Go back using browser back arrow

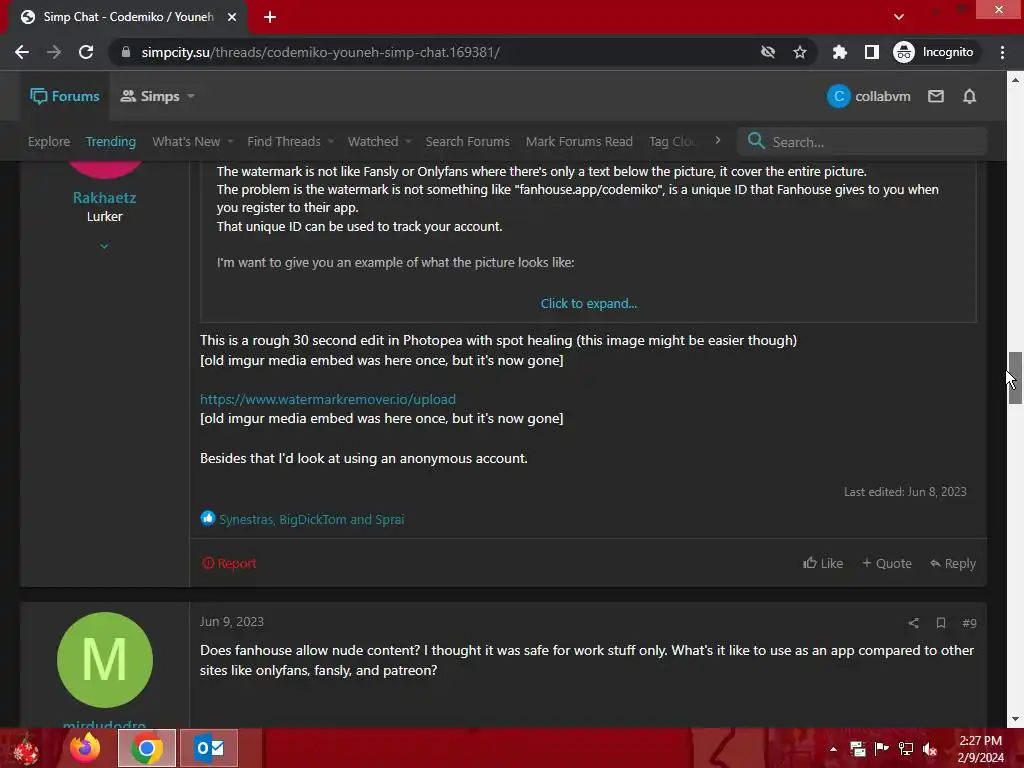[x=22, y=52]
